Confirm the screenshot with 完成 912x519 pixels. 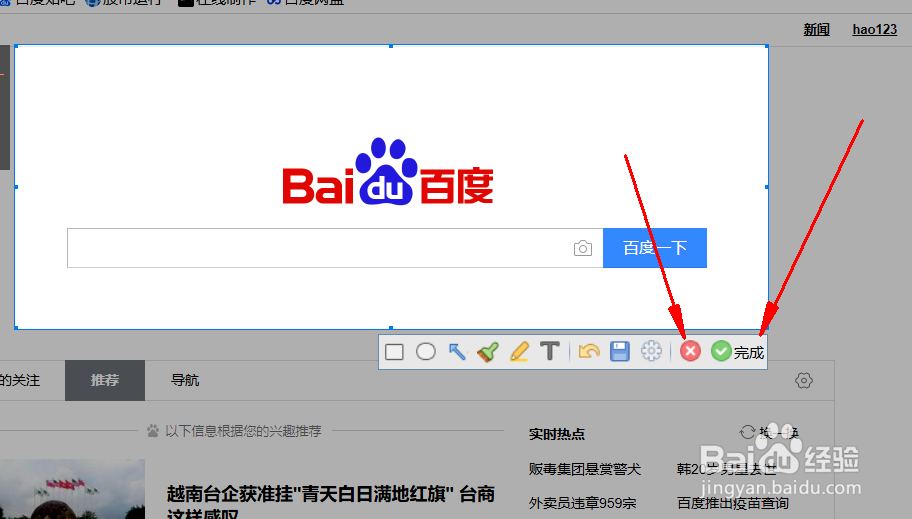[738, 351]
